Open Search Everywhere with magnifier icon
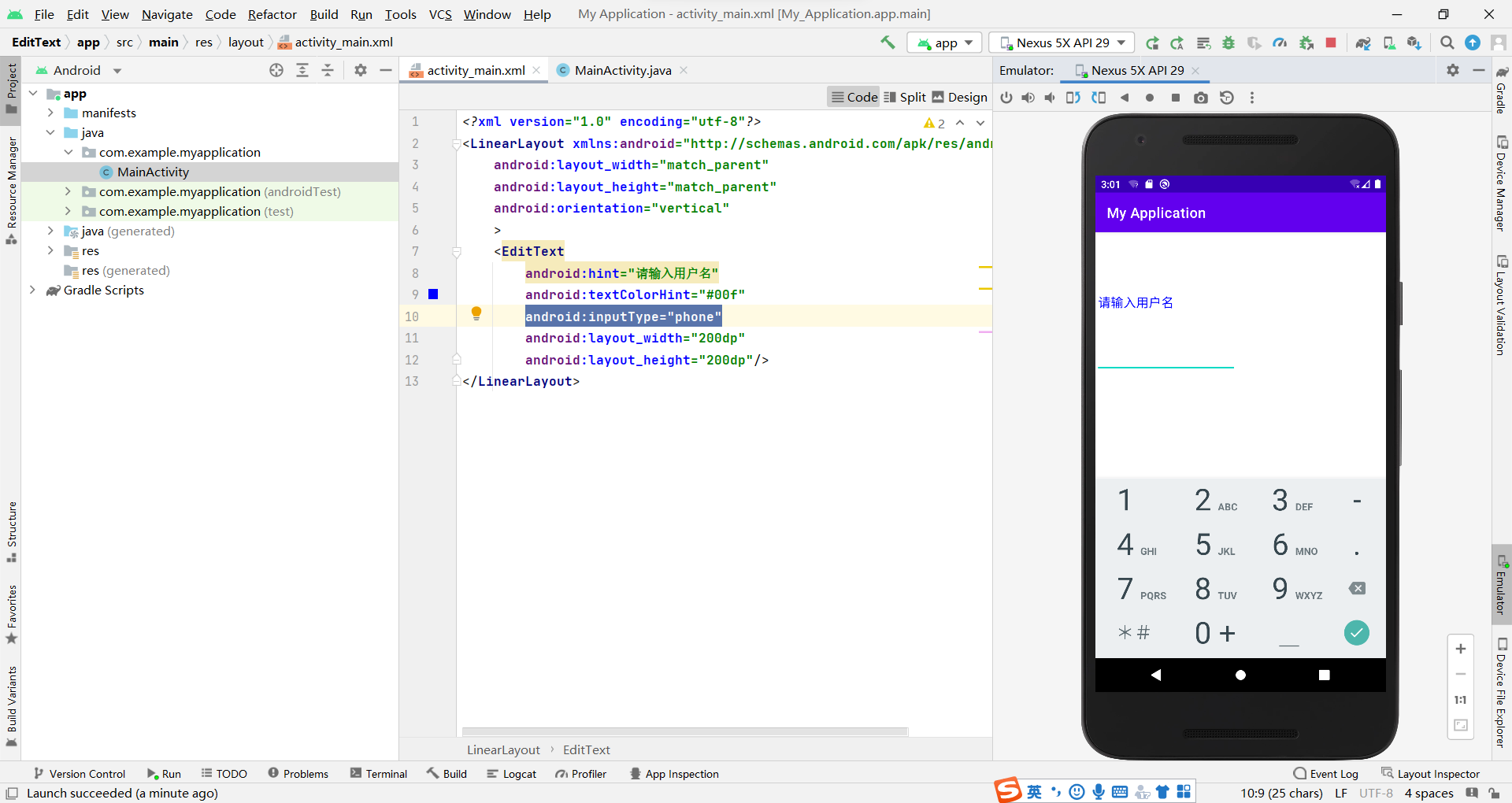Image resolution: width=1512 pixels, height=803 pixels. [x=1447, y=43]
